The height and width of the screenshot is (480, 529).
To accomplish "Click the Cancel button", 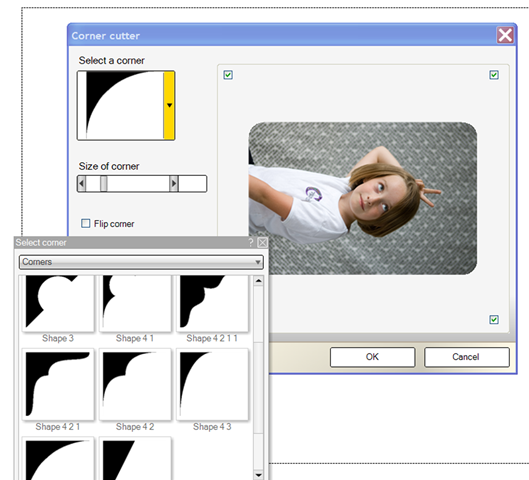I will [x=467, y=357].
